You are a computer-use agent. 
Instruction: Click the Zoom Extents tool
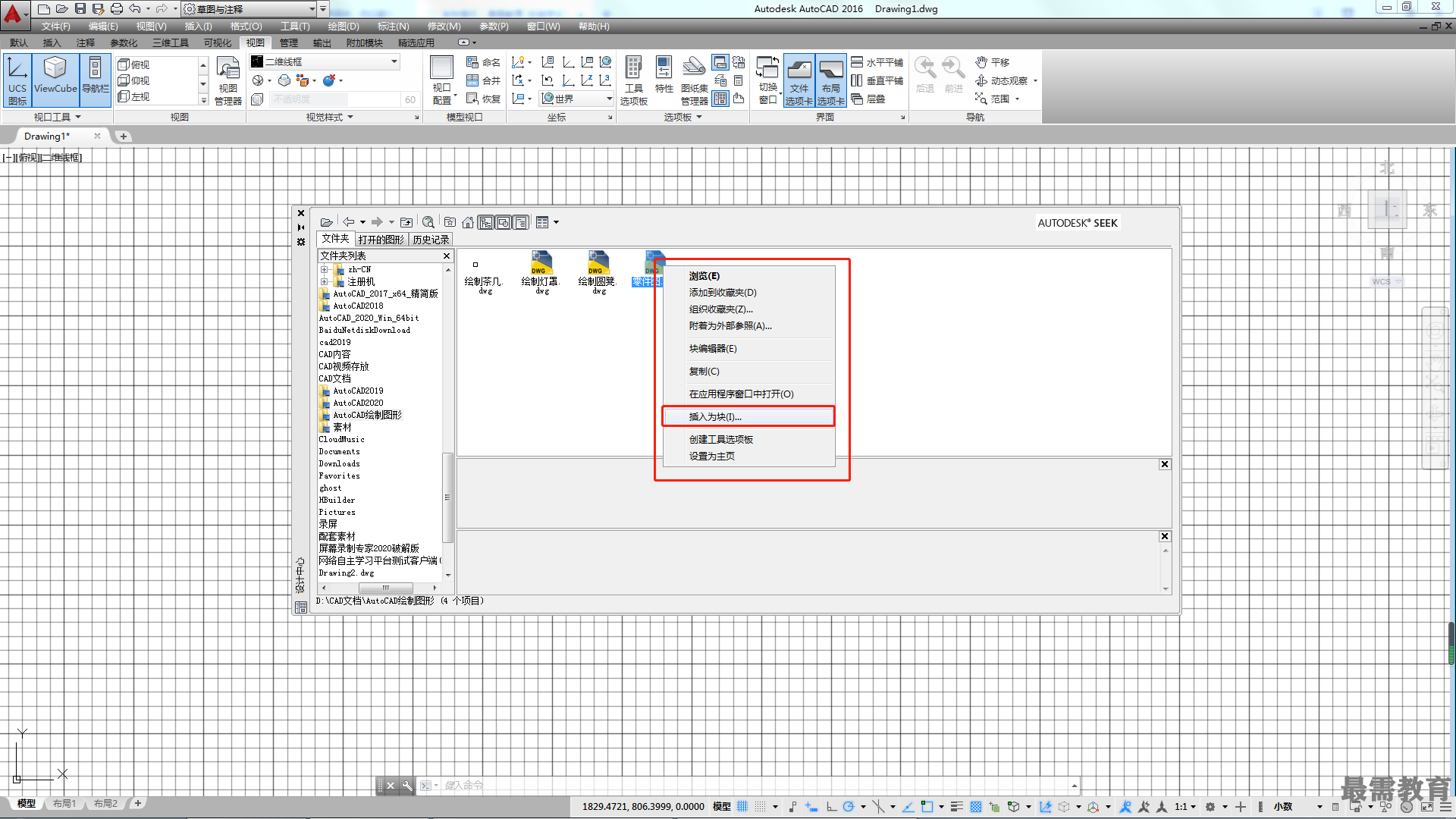(x=993, y=99)
